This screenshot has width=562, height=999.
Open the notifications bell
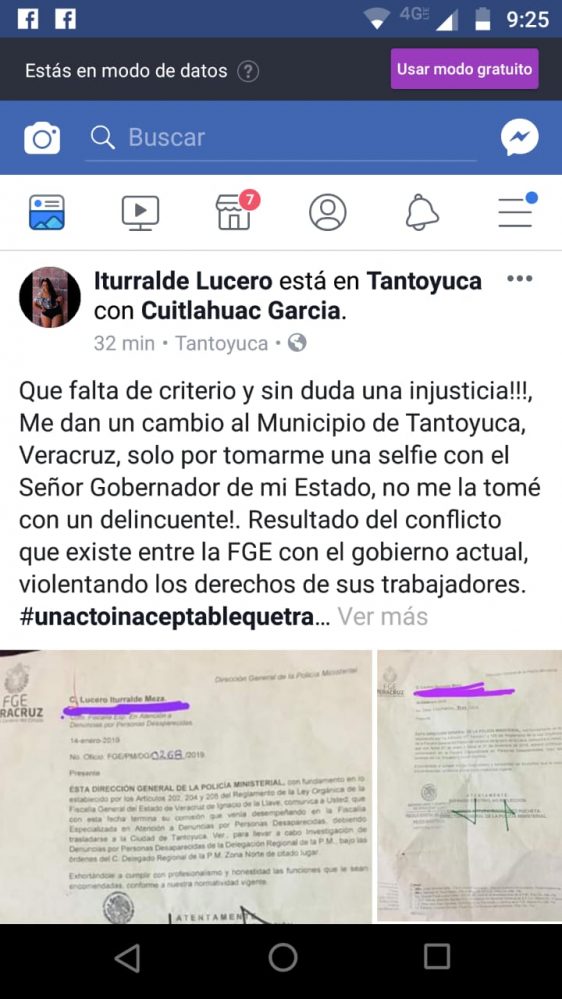422,212
